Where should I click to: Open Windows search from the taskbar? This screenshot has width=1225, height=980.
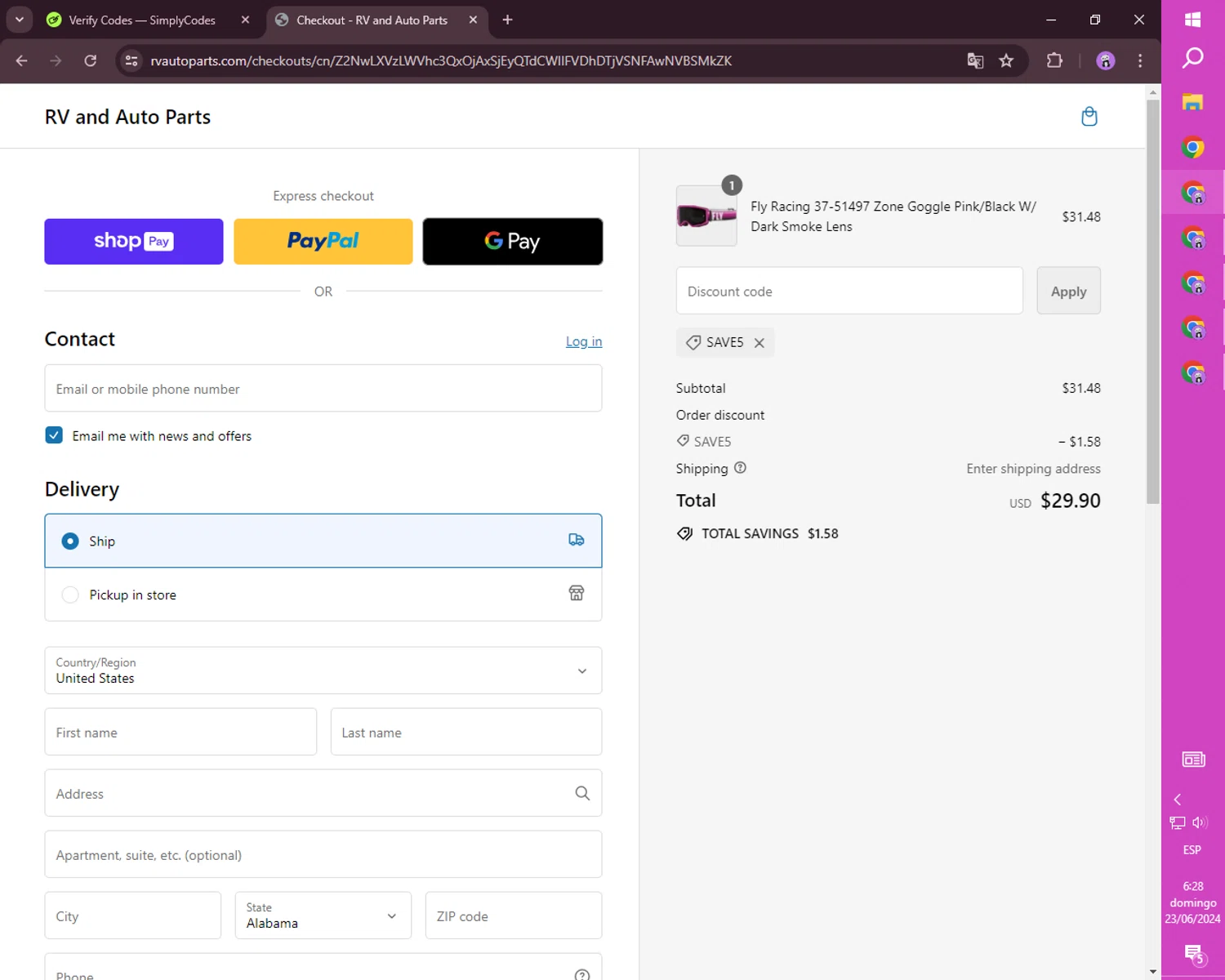pos(1192,58)
